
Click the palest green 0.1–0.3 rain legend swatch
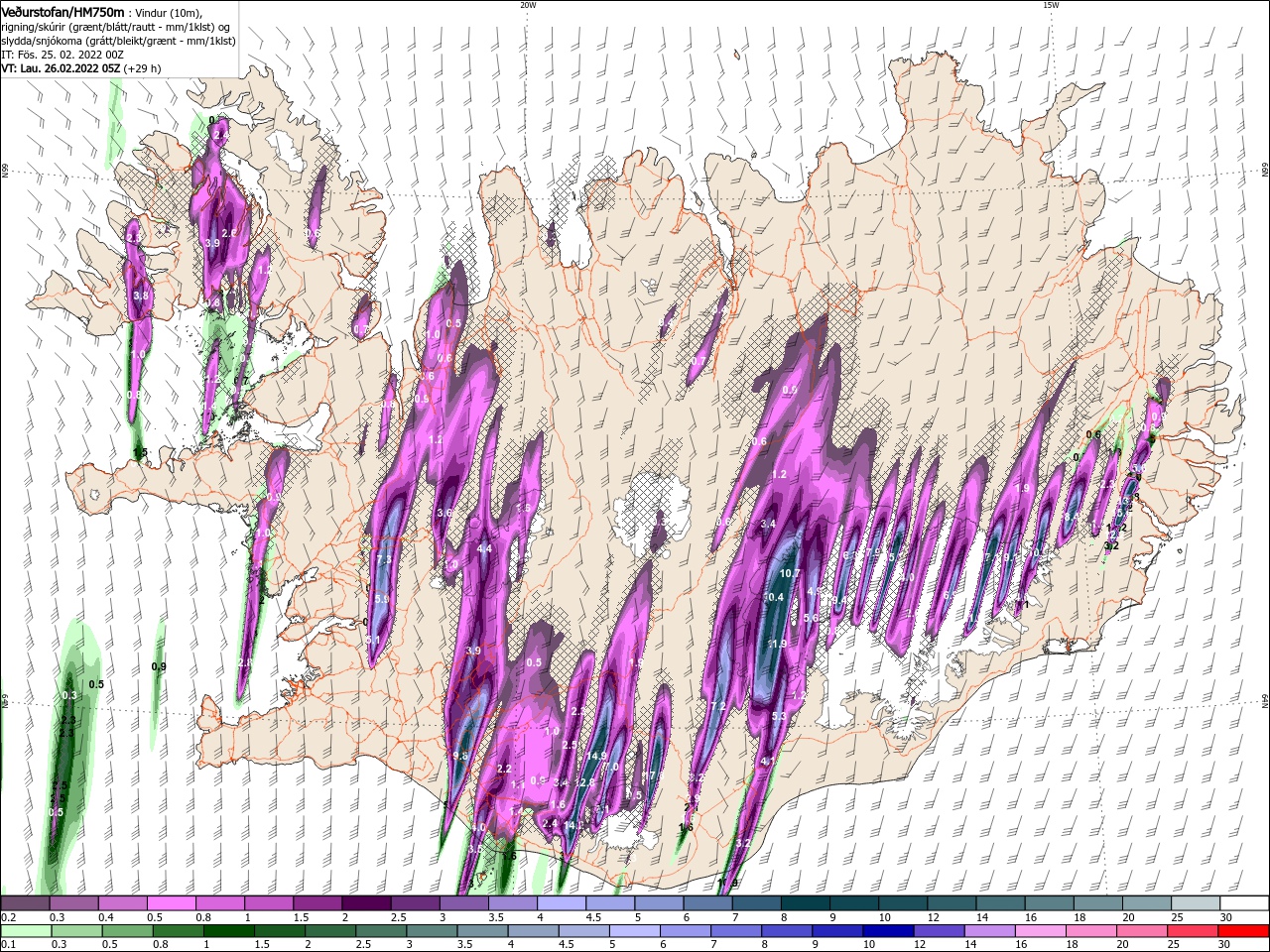pos(26,931)
